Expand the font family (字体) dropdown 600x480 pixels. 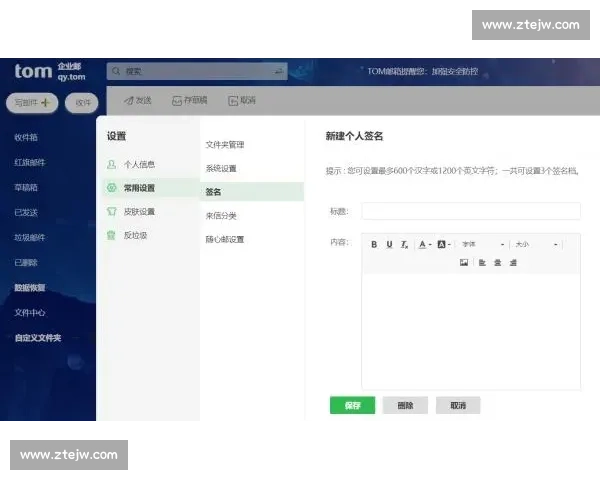[x=483, y=244]
